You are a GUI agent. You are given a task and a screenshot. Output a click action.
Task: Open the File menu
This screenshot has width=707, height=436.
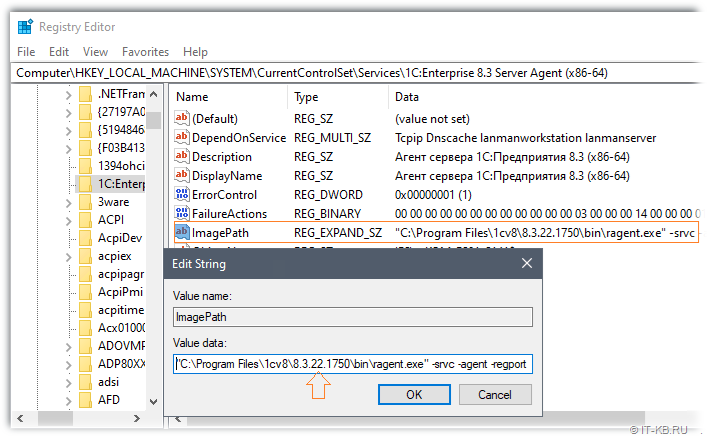point(26,52)
